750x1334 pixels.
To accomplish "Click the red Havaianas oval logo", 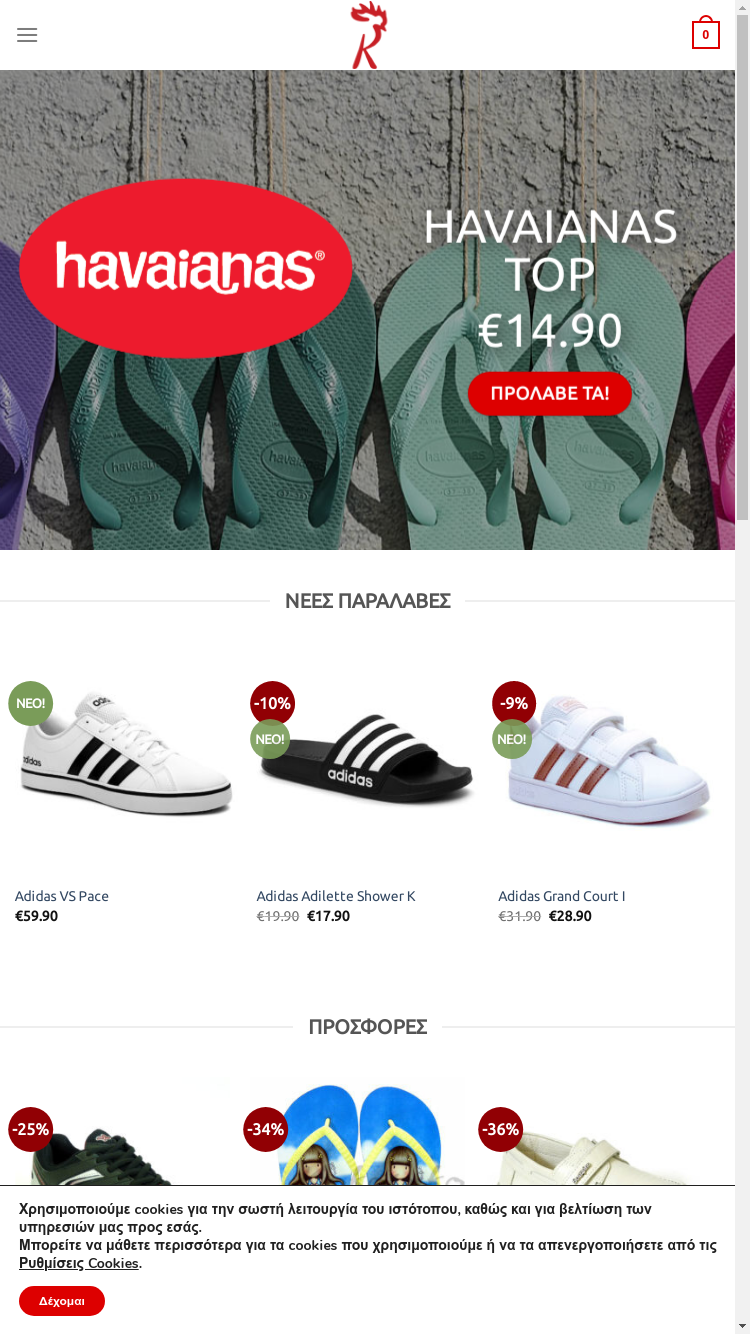I will pos(186,268).
